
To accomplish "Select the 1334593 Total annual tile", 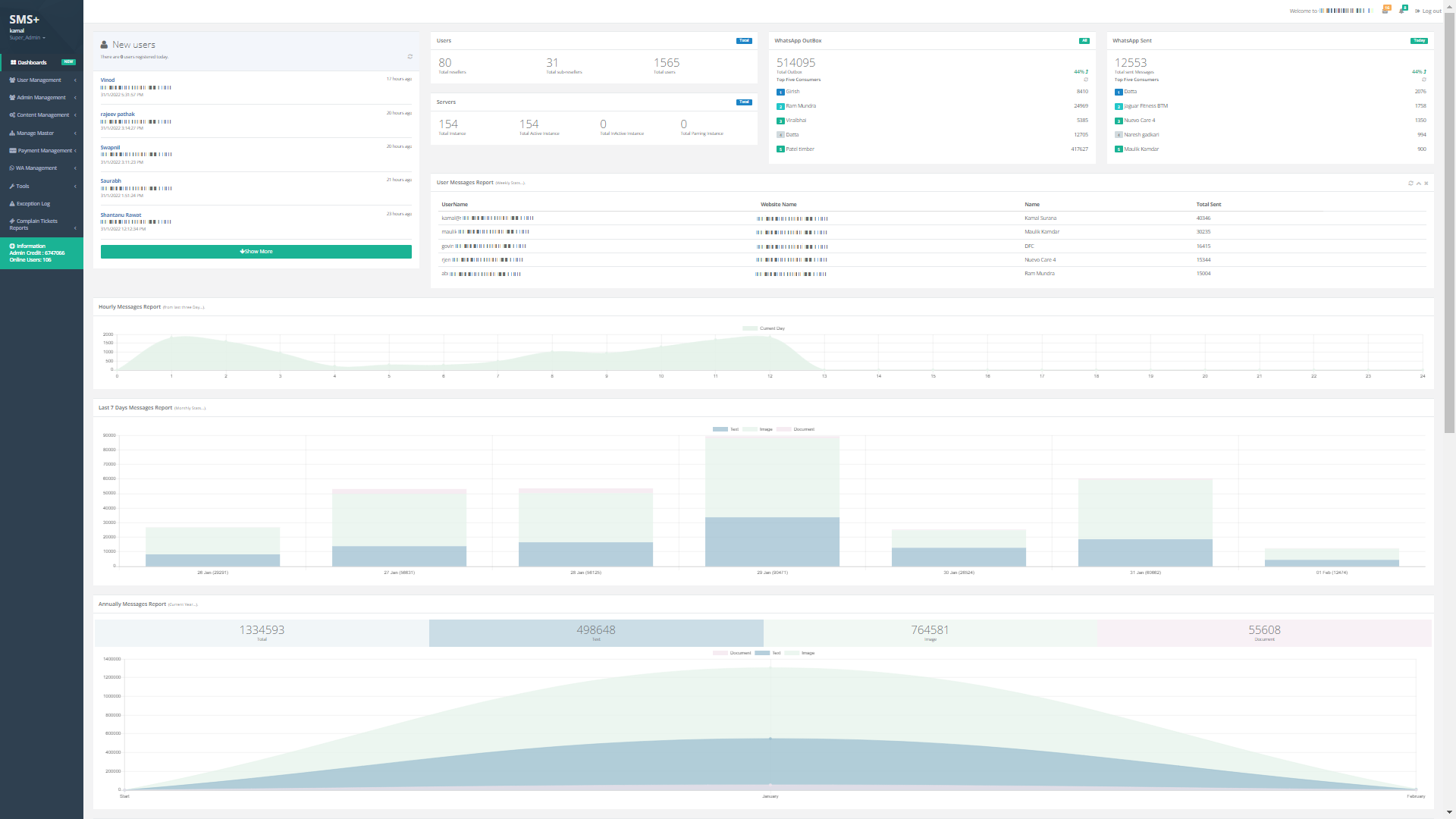I will pos(262,633).
